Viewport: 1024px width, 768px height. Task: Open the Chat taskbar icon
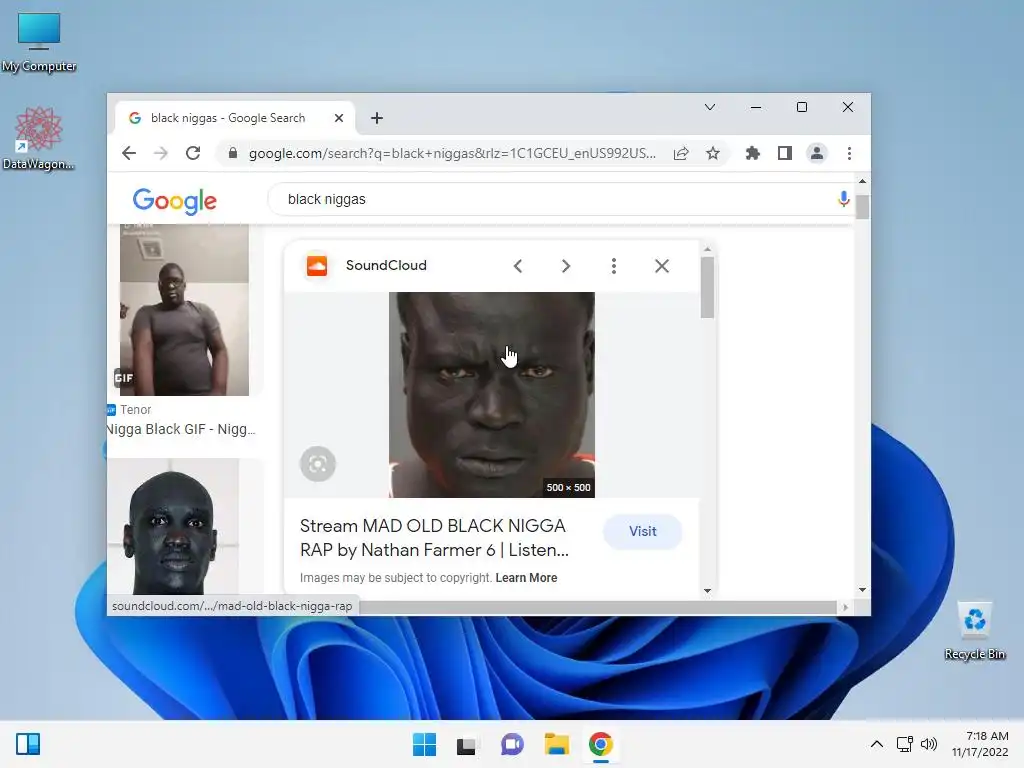512,744
